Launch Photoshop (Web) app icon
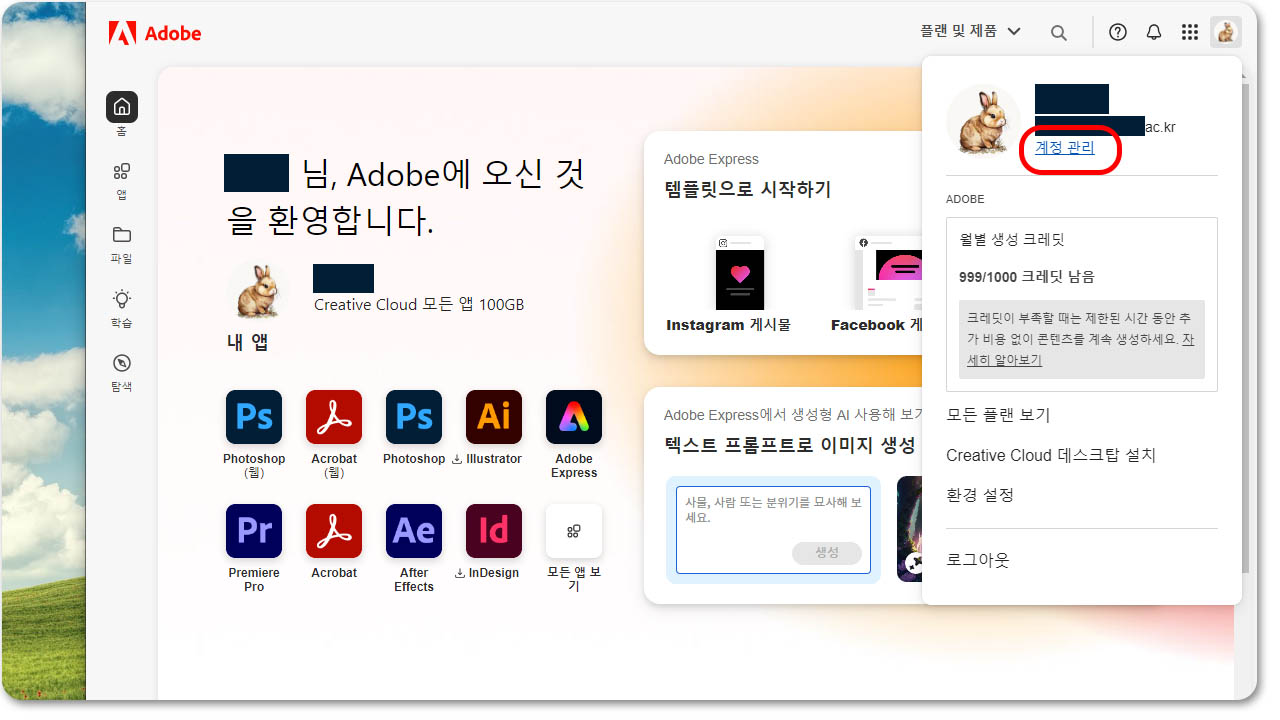Viewport: 1280px width, 720px height. 254,417
